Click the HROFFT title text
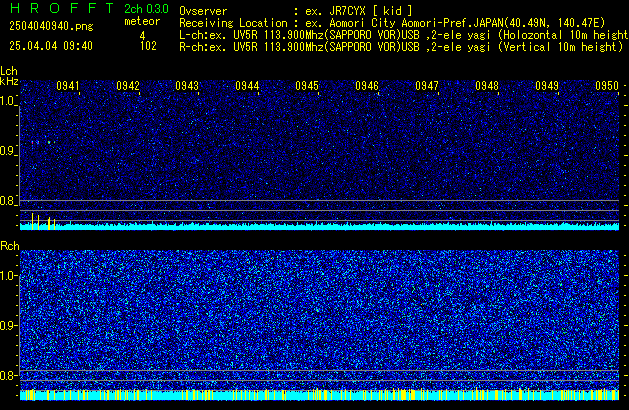The width and height of the screenshot is (629, 410). (x=61, y=8)
